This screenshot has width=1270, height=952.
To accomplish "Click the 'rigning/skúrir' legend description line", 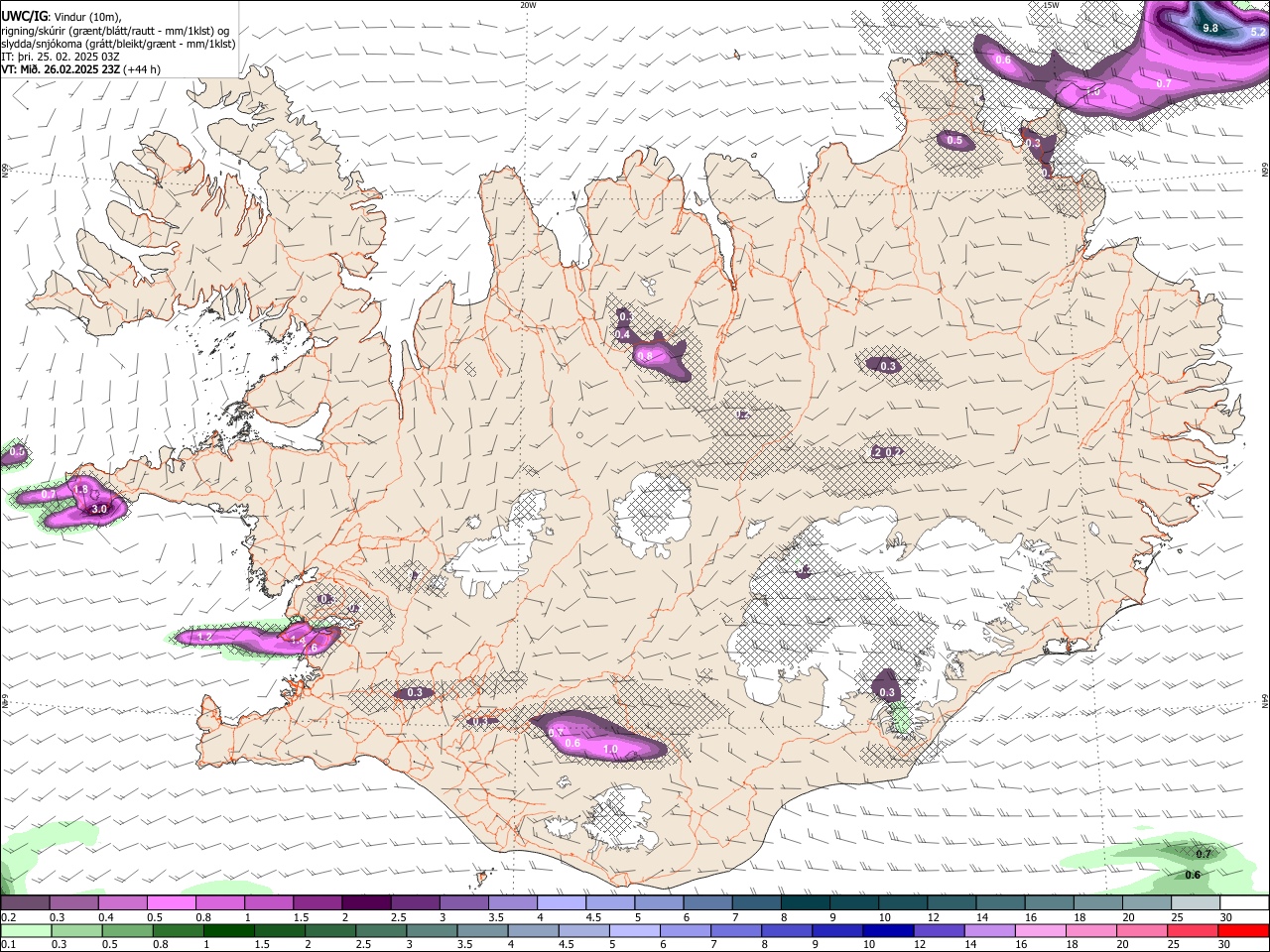I will coord(116,30).
